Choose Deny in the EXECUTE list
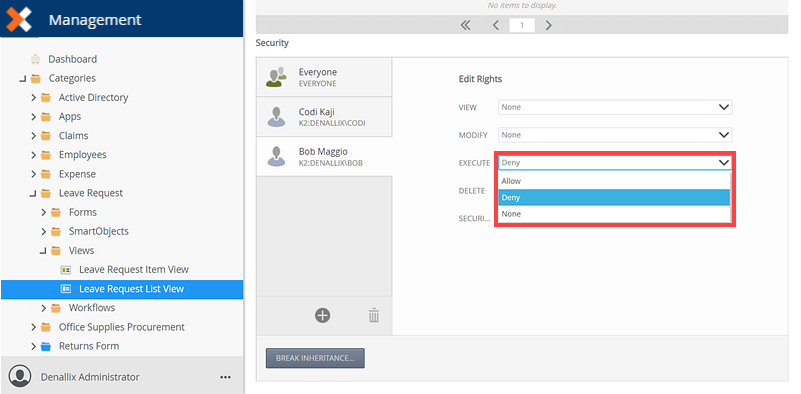The image size is (801, 394). [614, 197]
